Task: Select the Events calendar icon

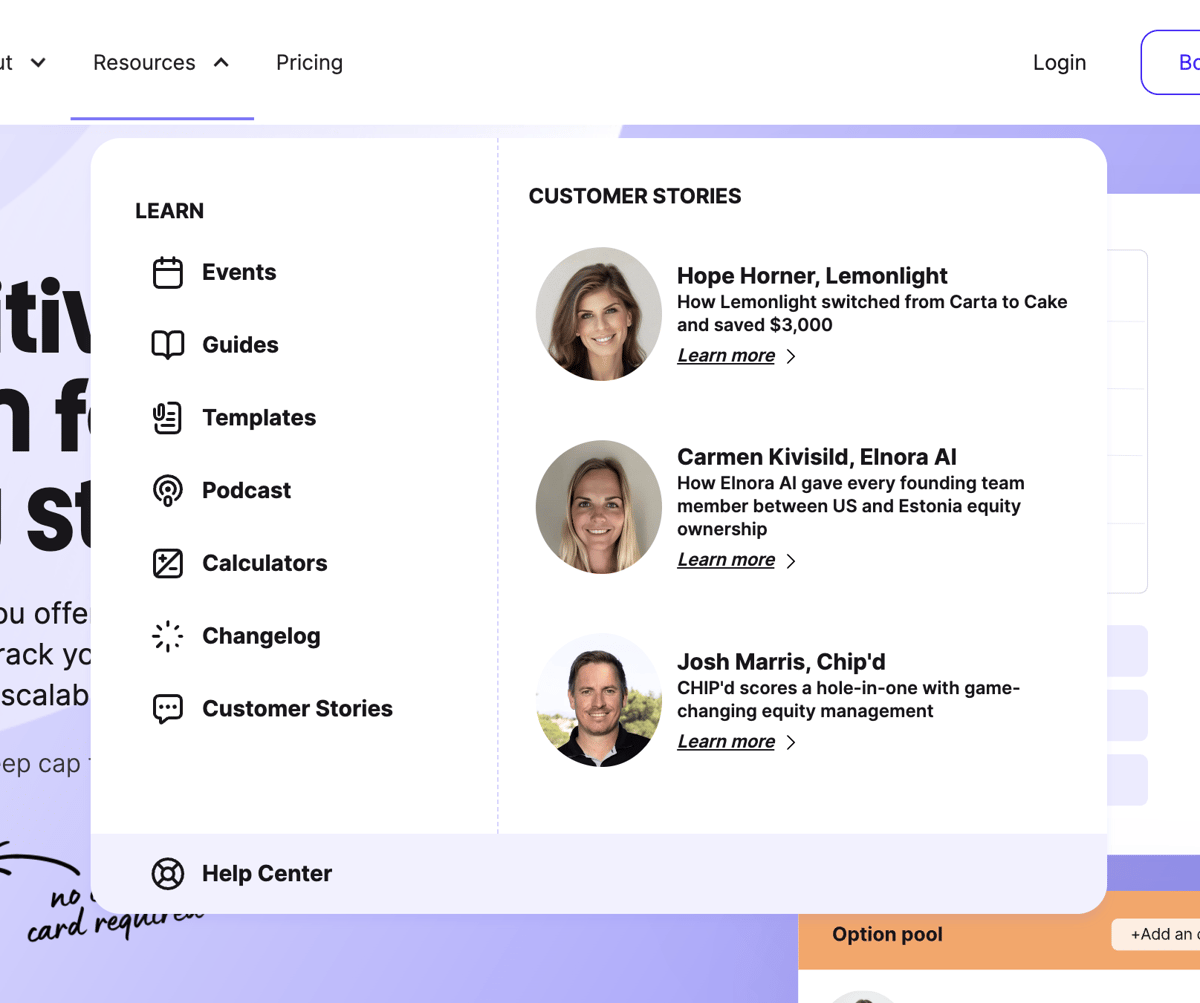Action: click(x=168, y=271)
